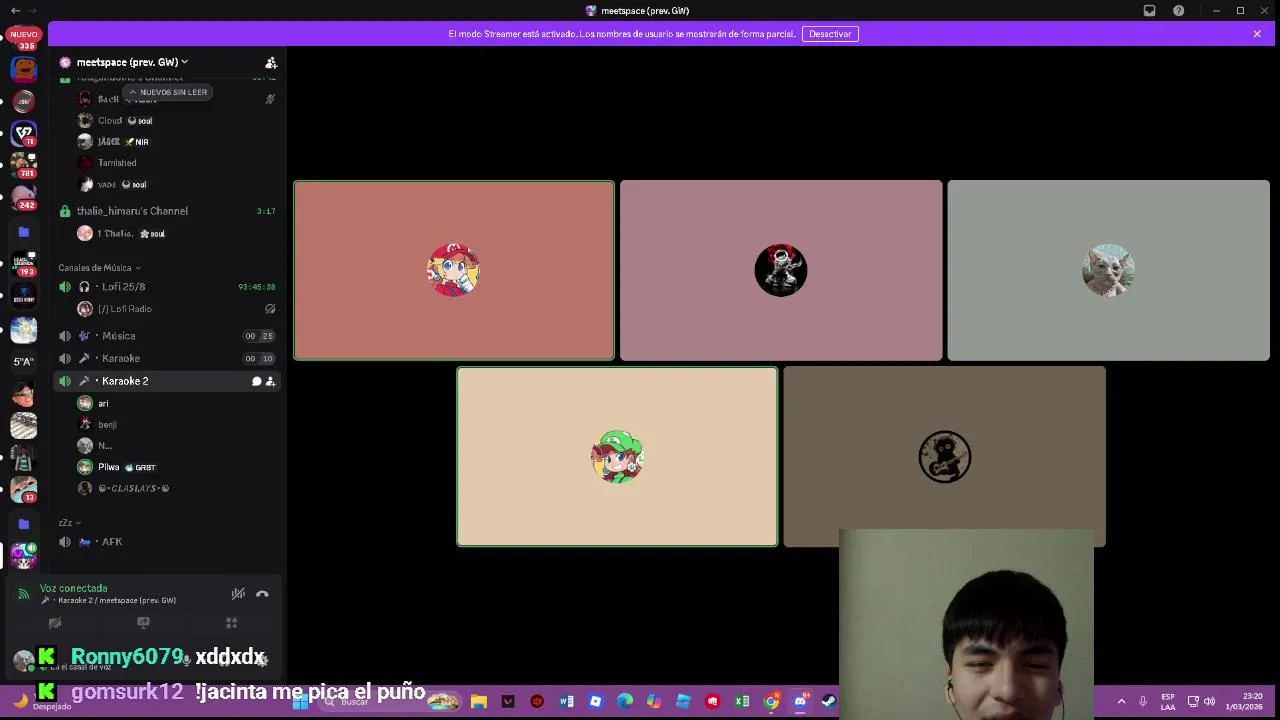Select user Tarnished in voice channel list
1280x720 pixels.
[x=117, y=163]
